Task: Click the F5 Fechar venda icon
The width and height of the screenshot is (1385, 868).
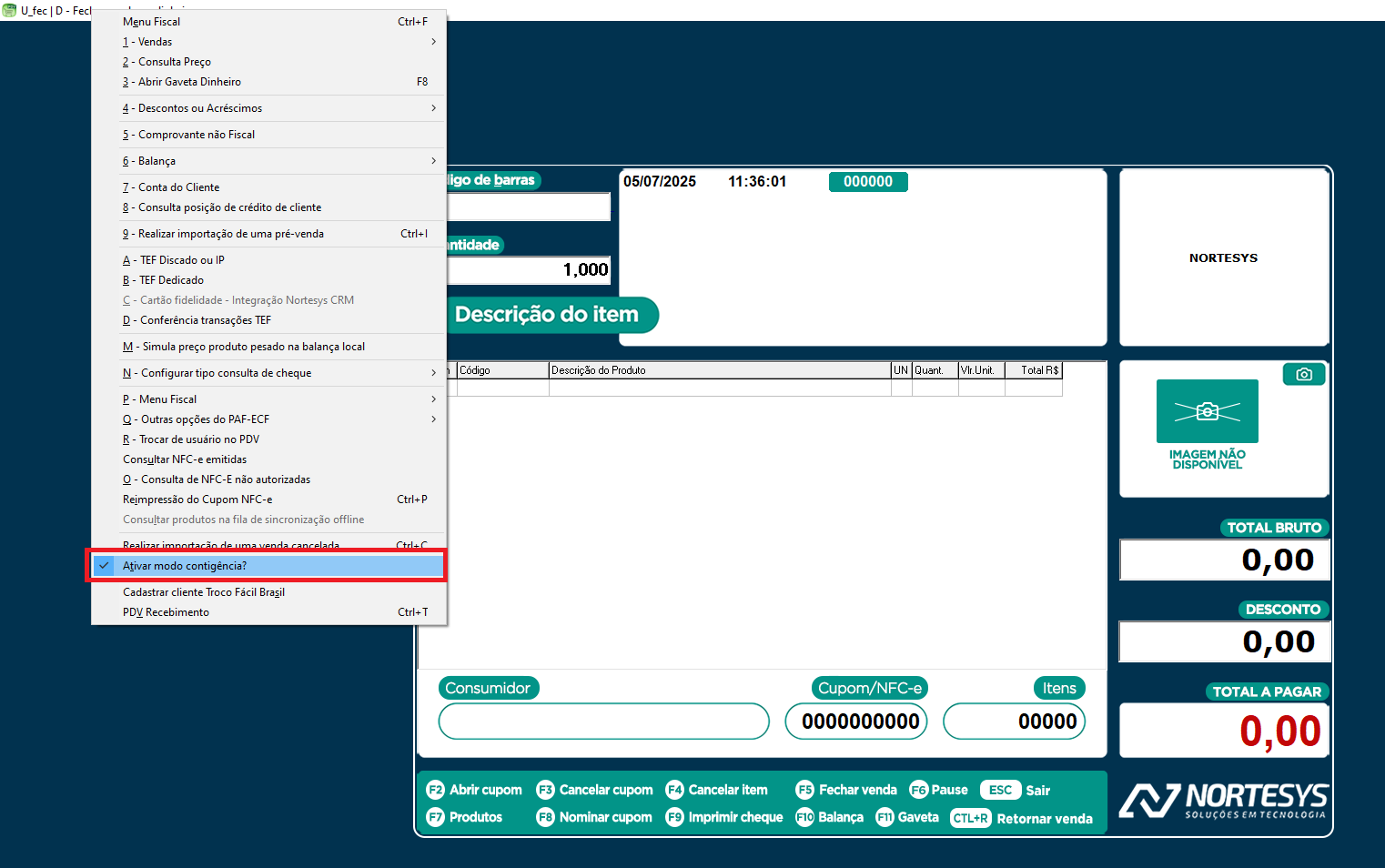Action: point(804,790)
